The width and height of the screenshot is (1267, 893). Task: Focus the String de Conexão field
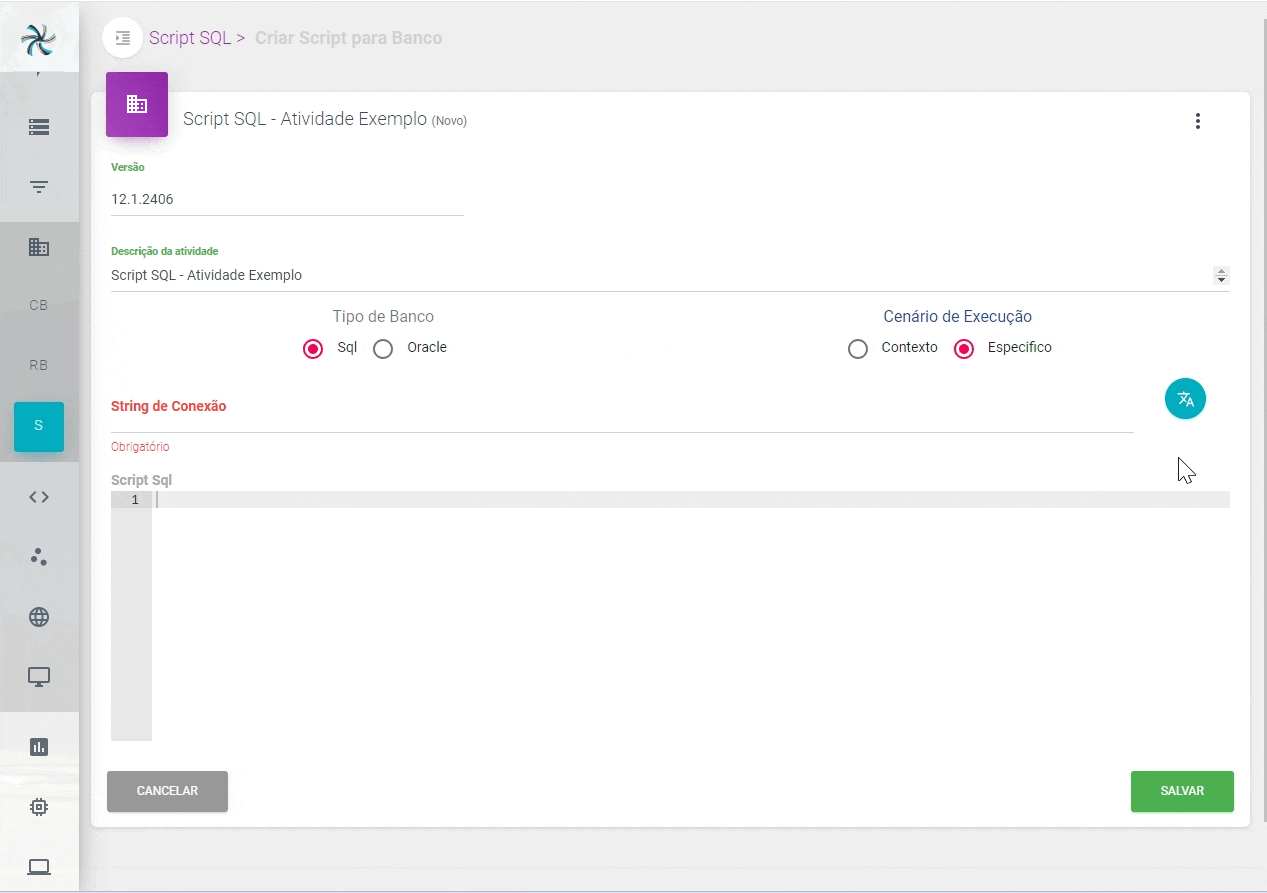pos(622,419)
